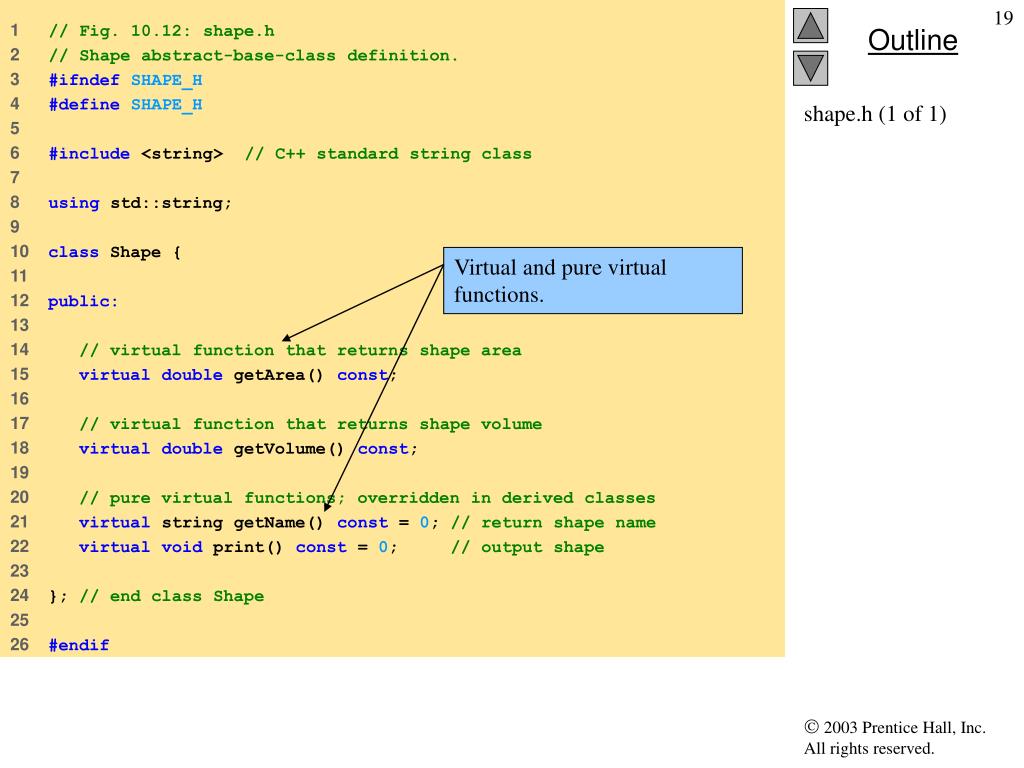Click the slide number 19
Screen dimensions: 1024x768
1003,18
